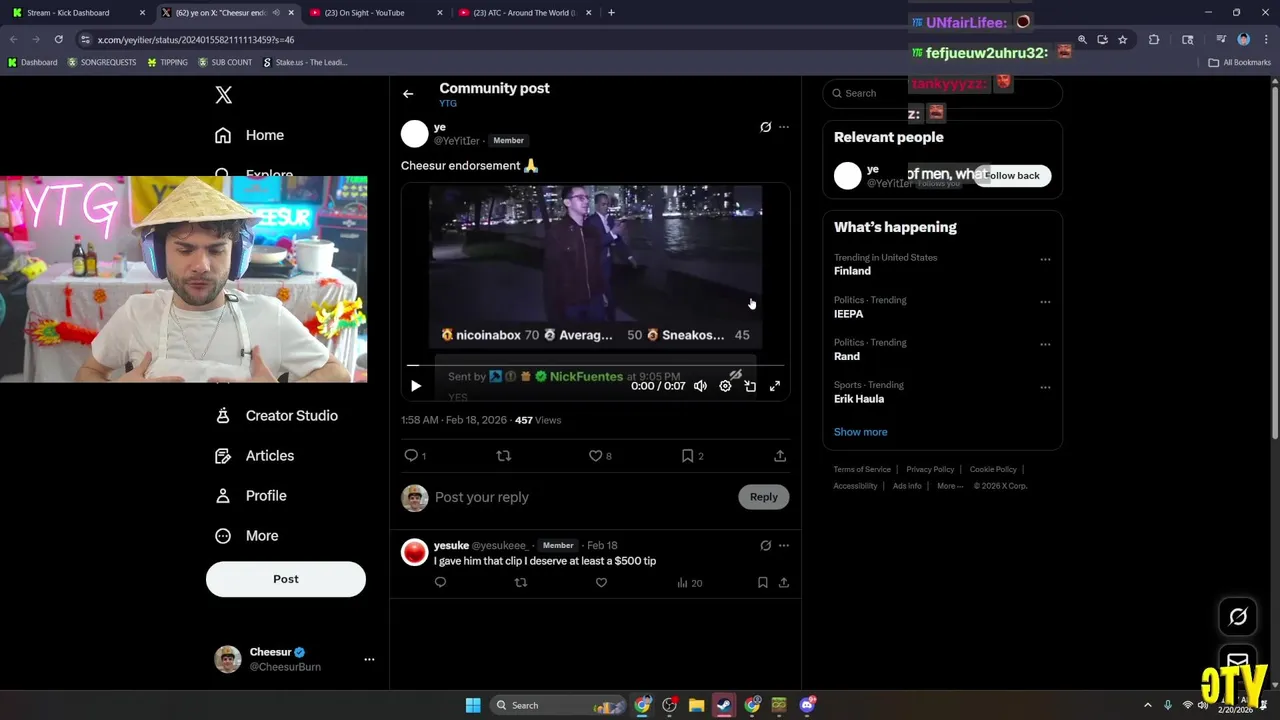Bookmark this page with the star
This screenshot has width=1280, height=720.
[1123, 39]
